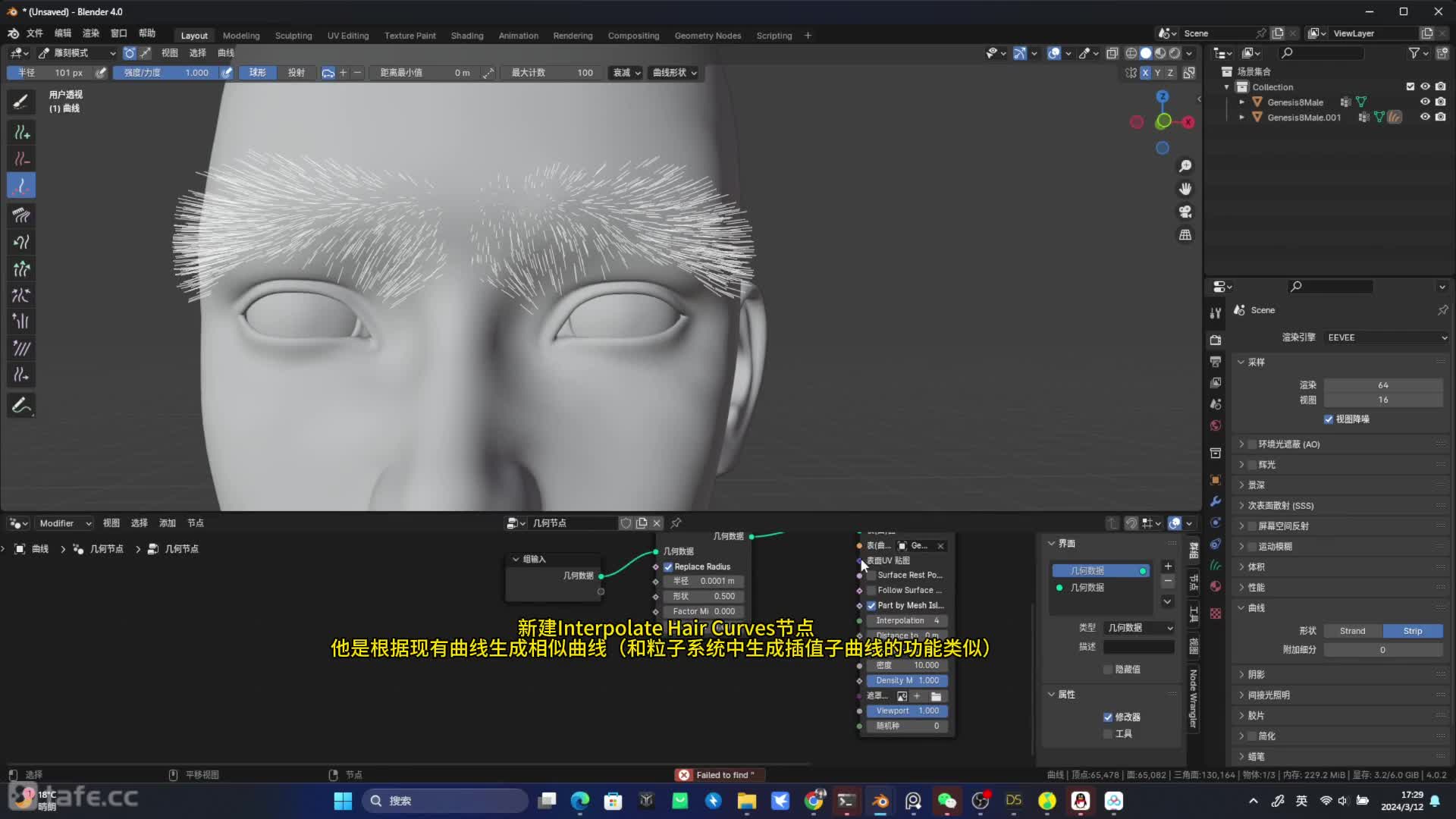Open Blender from the Windows taskbar
This screenshot has width=1456, height=819.
coord(880,801)
